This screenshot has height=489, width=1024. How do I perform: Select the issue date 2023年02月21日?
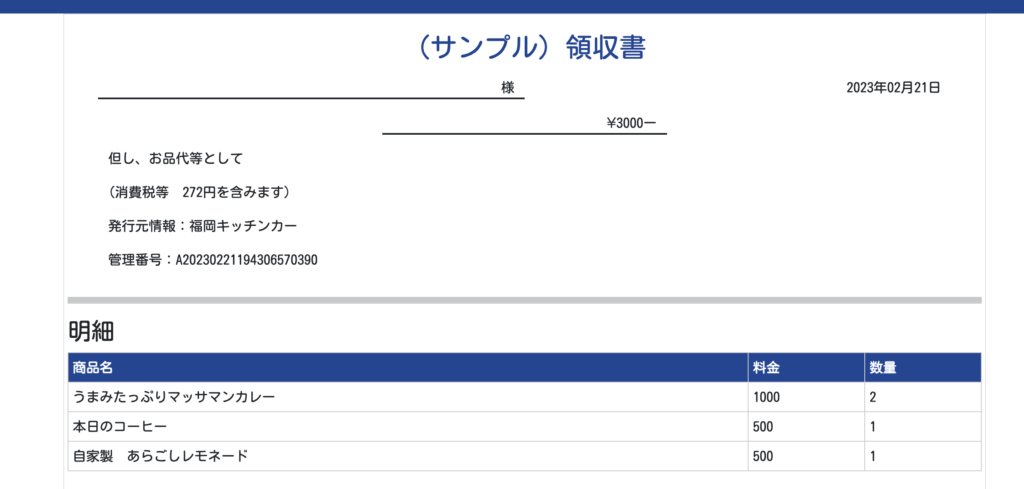(892, 88)
